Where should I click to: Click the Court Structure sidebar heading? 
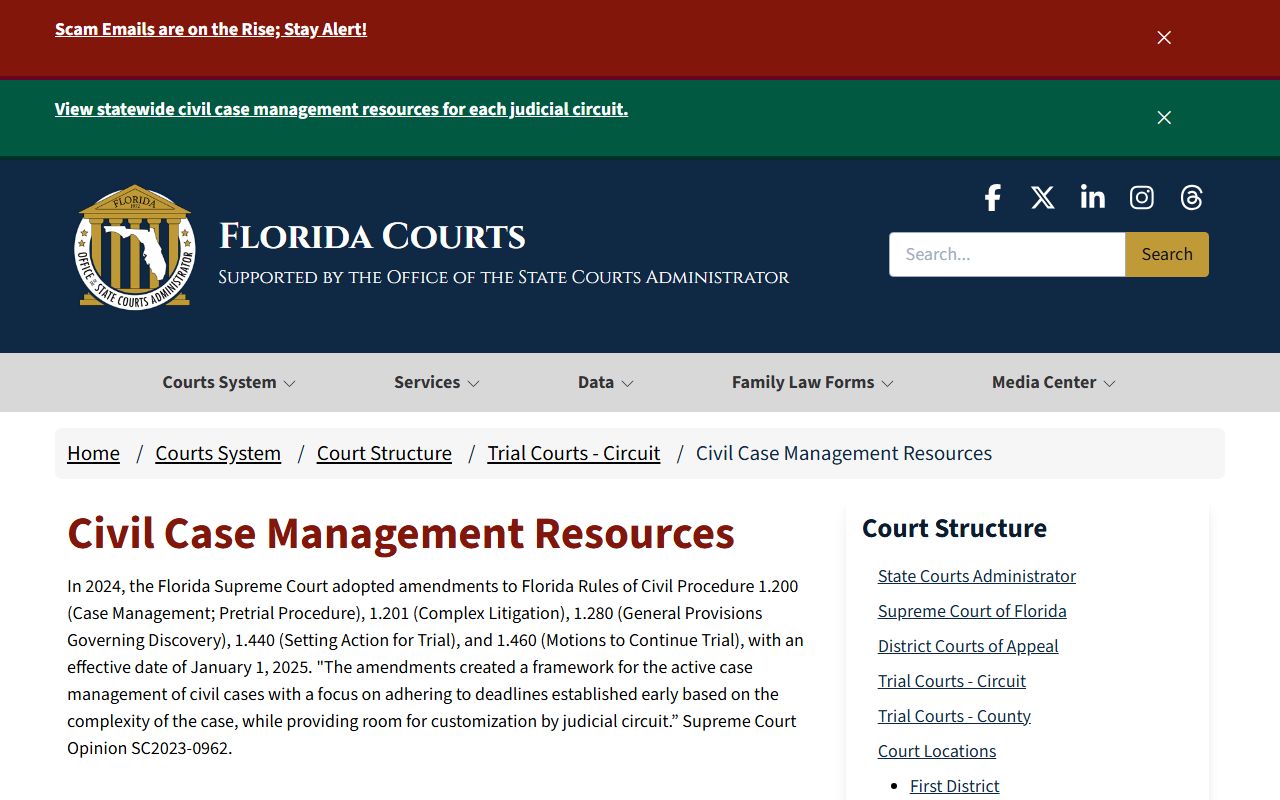click(x=954, y=528)
